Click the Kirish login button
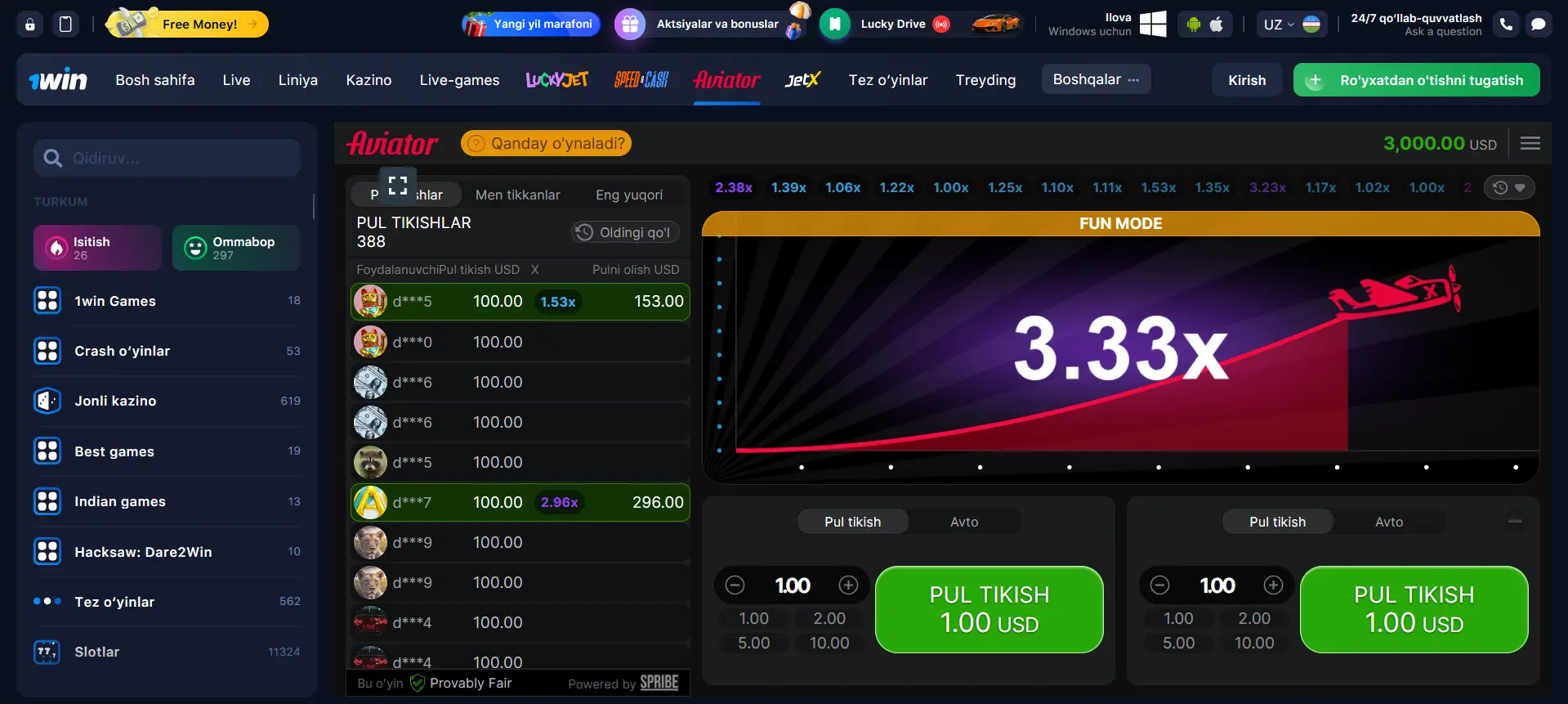Viewport: 1568px width, 704px height. click(1246, 80)
